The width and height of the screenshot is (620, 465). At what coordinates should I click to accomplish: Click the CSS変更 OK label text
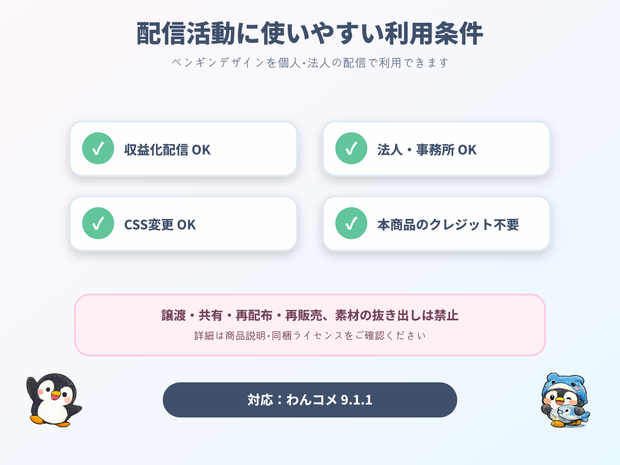[x=160, y=225]
